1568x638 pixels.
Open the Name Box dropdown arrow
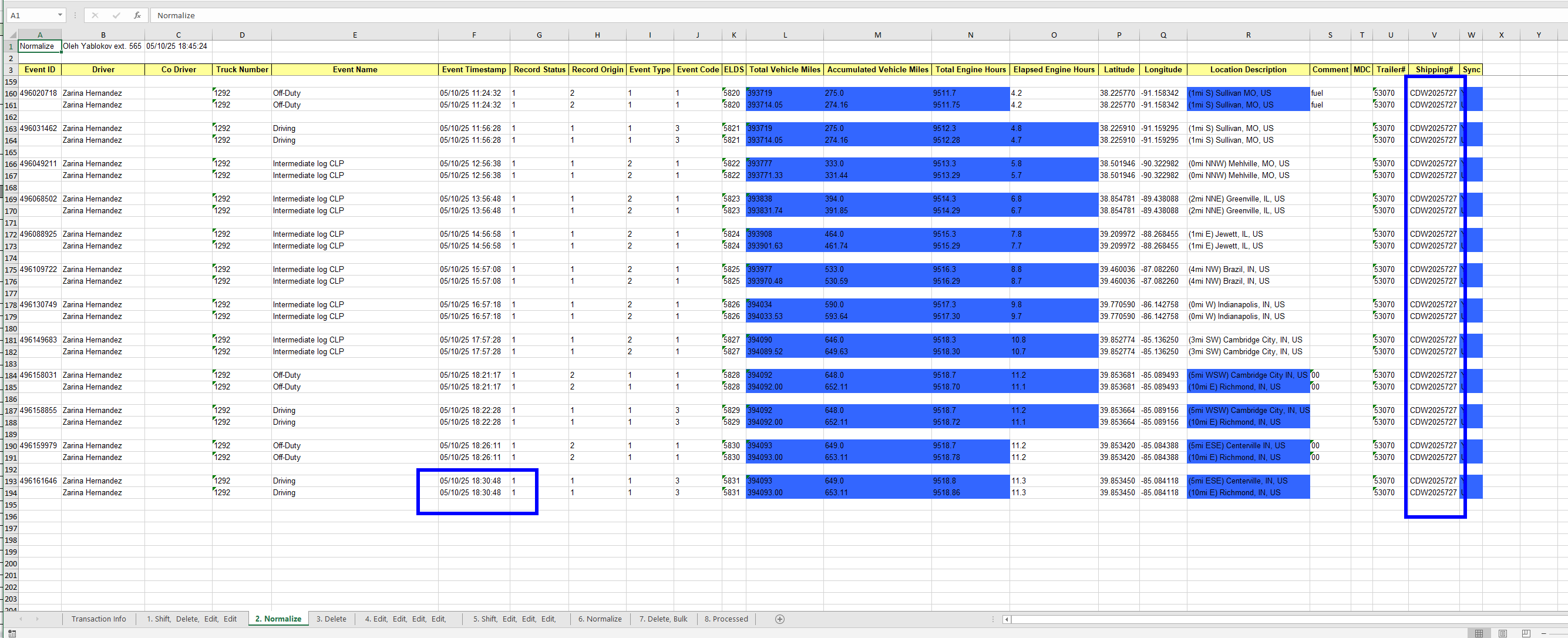point(60,15)
